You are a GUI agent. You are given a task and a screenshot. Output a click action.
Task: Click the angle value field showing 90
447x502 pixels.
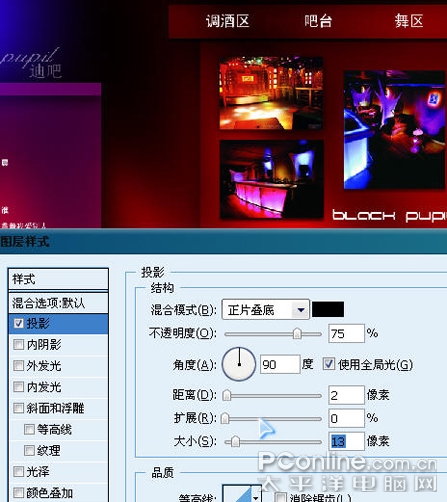(x=280, y=364)
